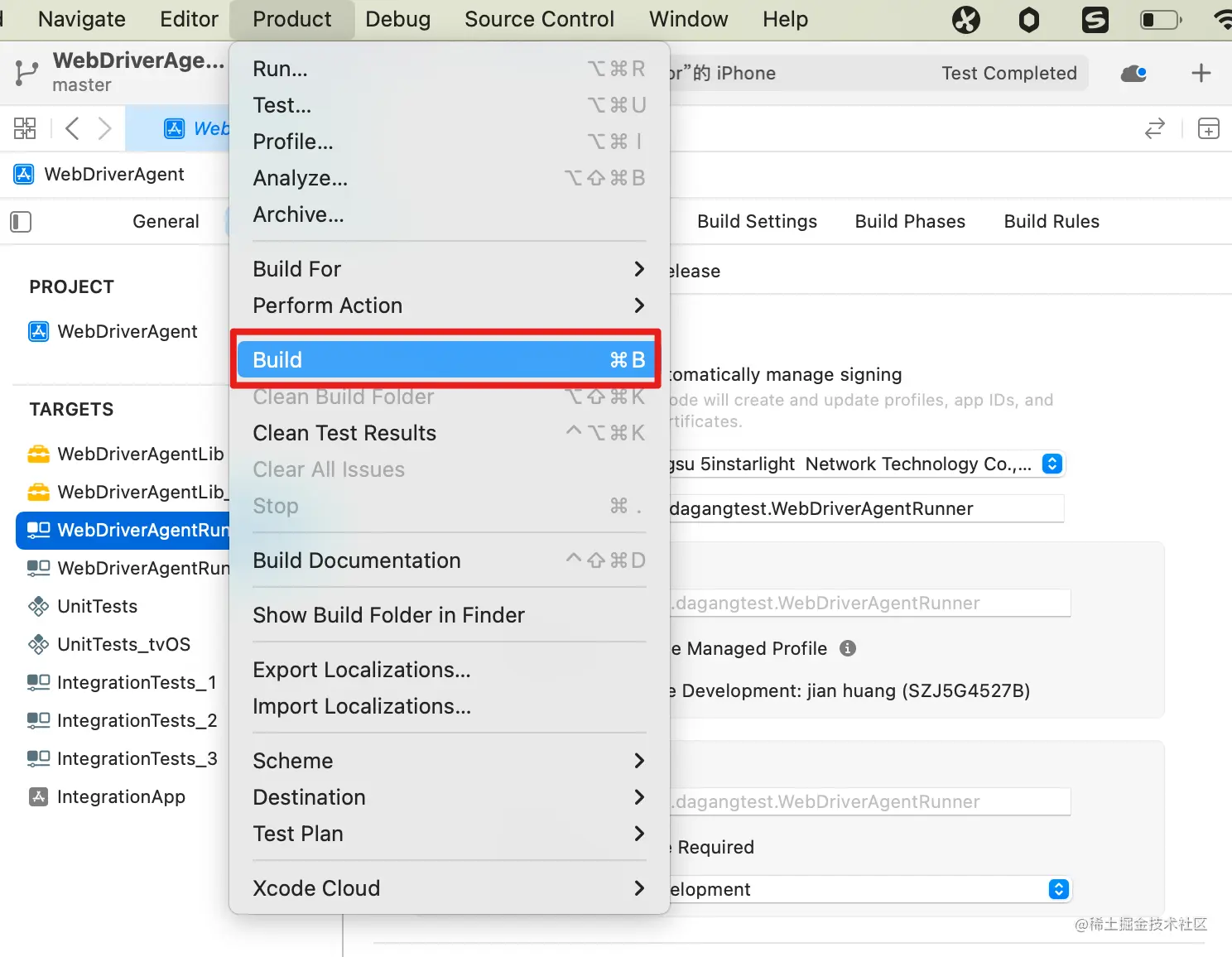Switch to the Build Rules tab
The image size is (1232, 957).
[x=1052, y=221]
